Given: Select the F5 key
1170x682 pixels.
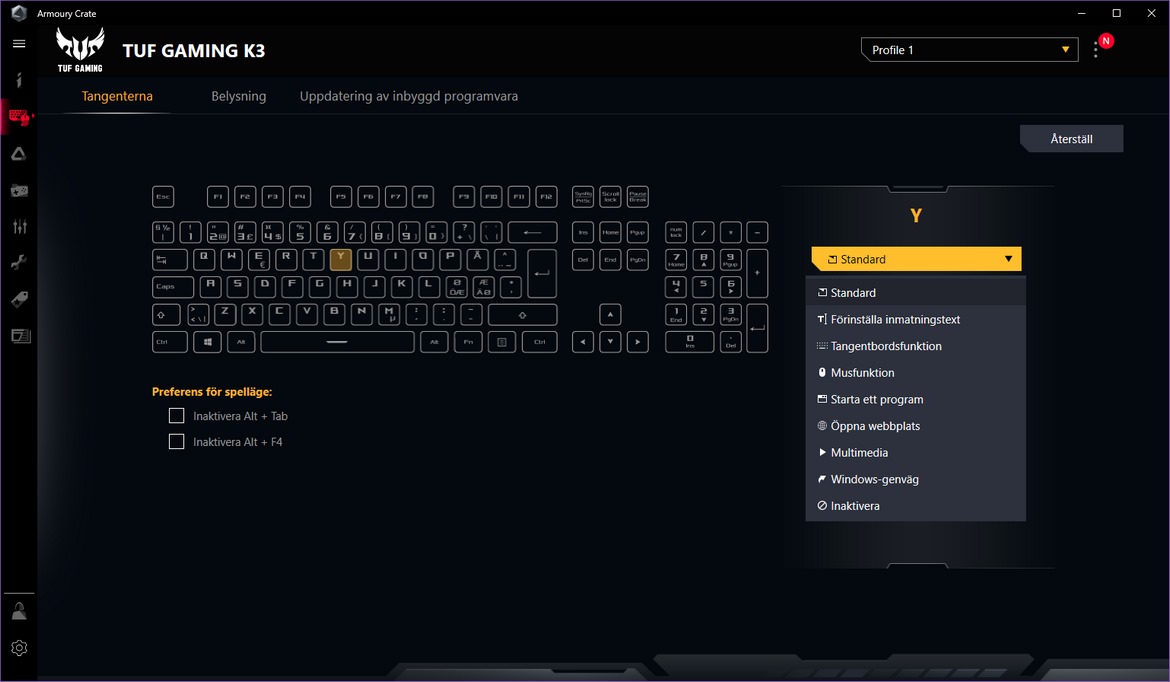Looking at the screenshot, I should pyautogui.click(x=341, y=197).
